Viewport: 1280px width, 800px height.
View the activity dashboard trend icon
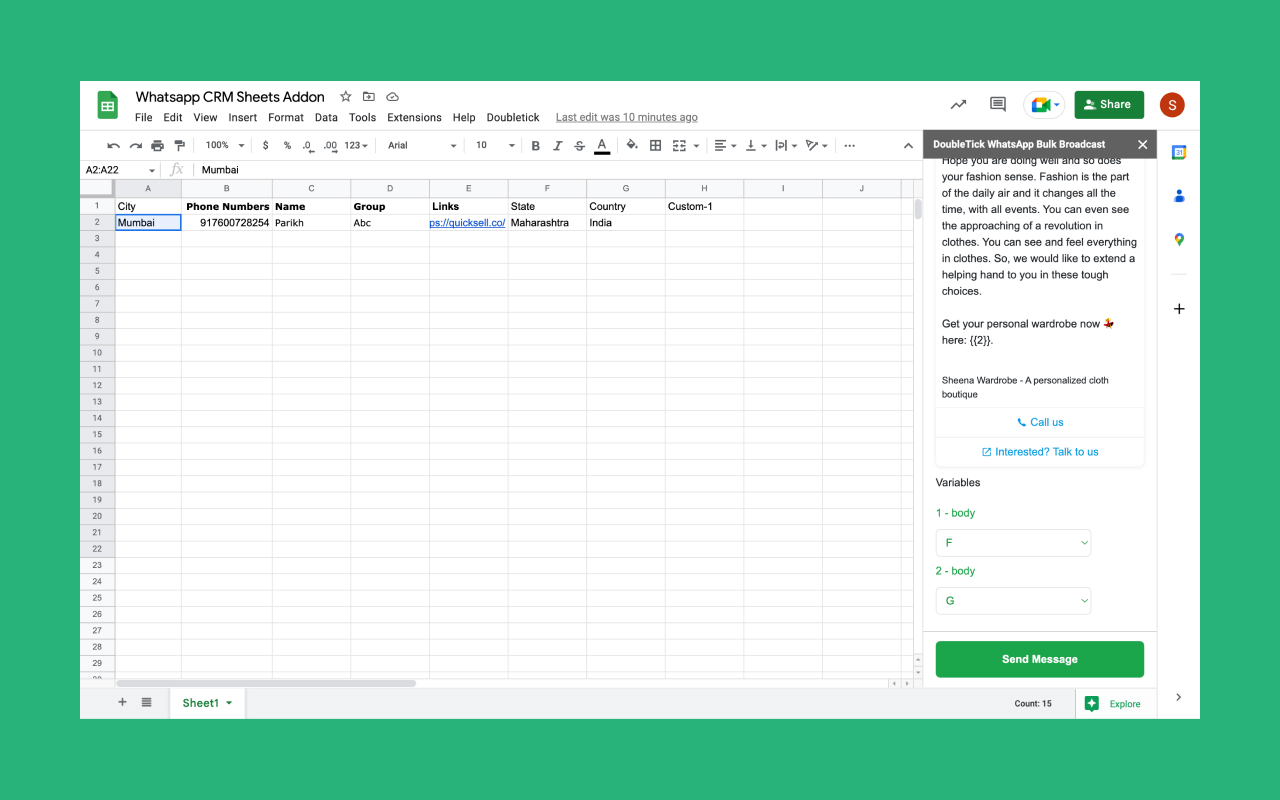(959, 104)
